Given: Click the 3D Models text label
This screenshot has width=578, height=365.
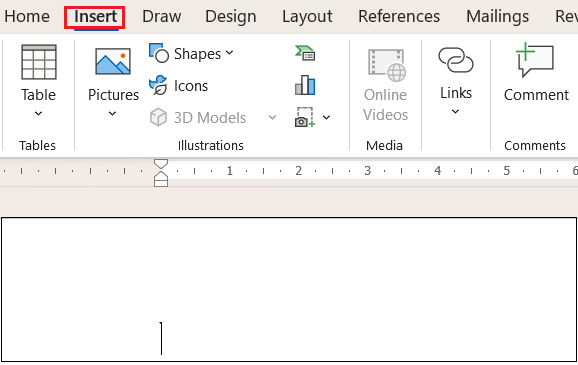Looking at the screenshot, I should pyautogui.click(x=210, y=118).
